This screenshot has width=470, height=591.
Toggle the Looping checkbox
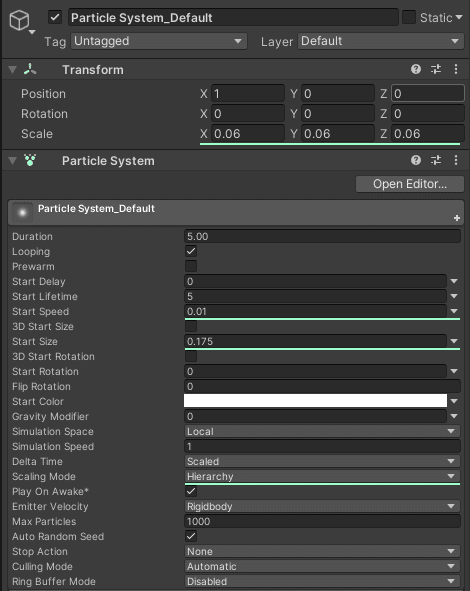tap(191, 251)
